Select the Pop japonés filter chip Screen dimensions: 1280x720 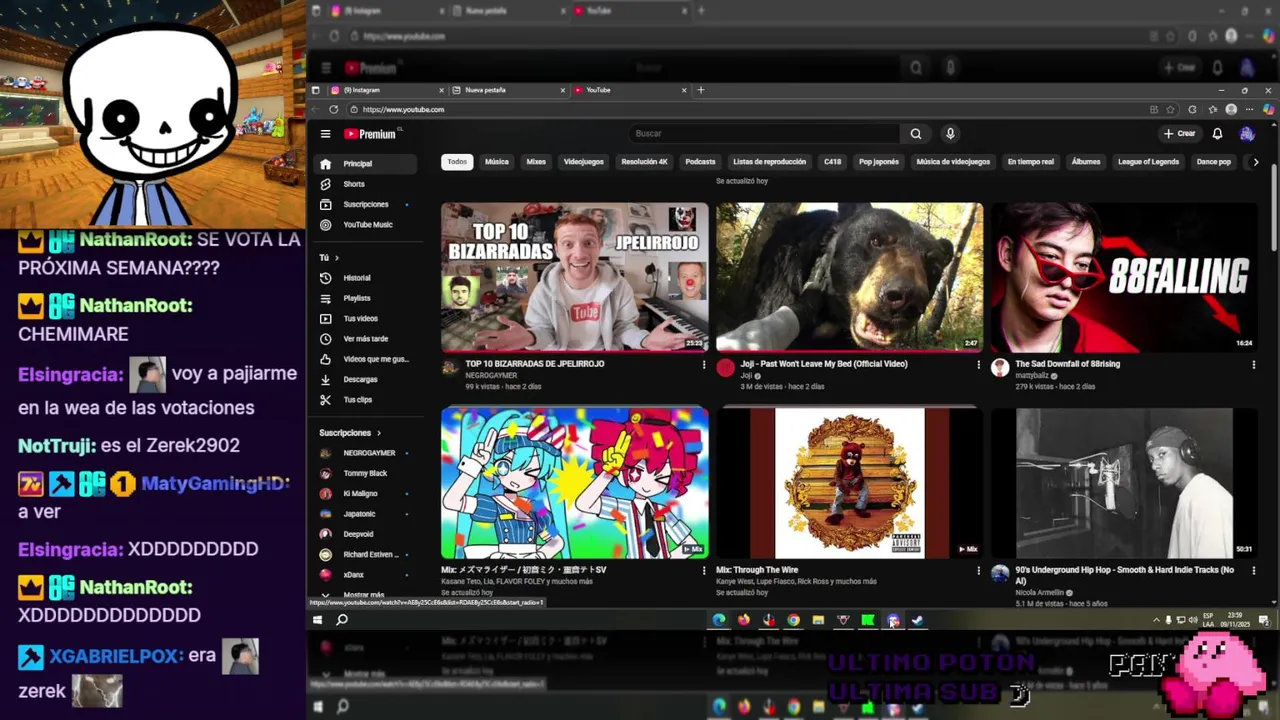(879, 162)
